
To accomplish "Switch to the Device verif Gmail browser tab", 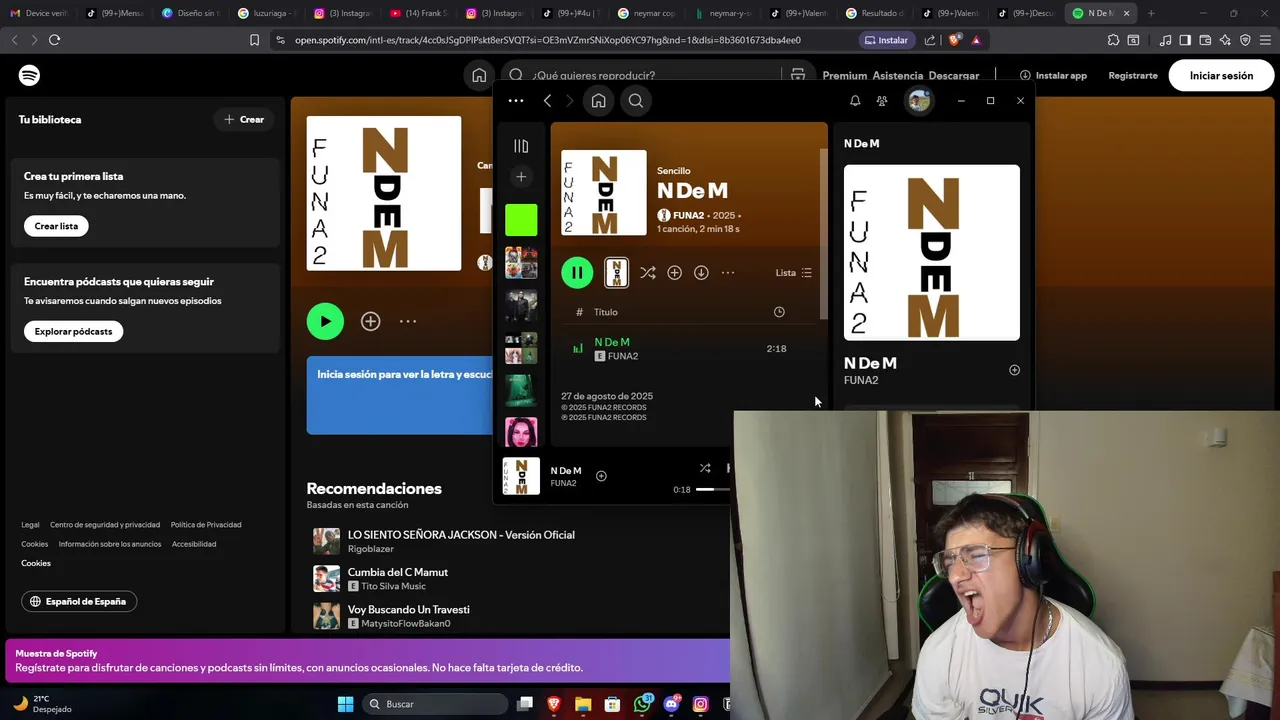I will tap(39, 13).
